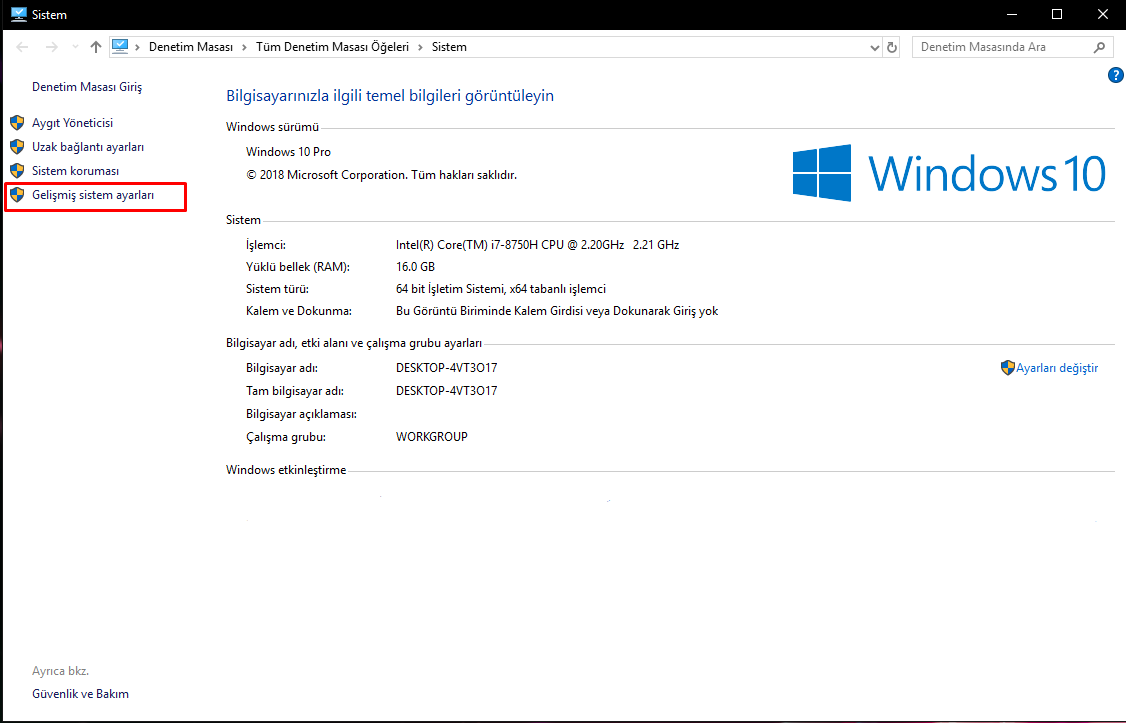Screen dimensions: 1126x723
Task: Click Ayarları değiştir link
Action: pos(1056,368)
